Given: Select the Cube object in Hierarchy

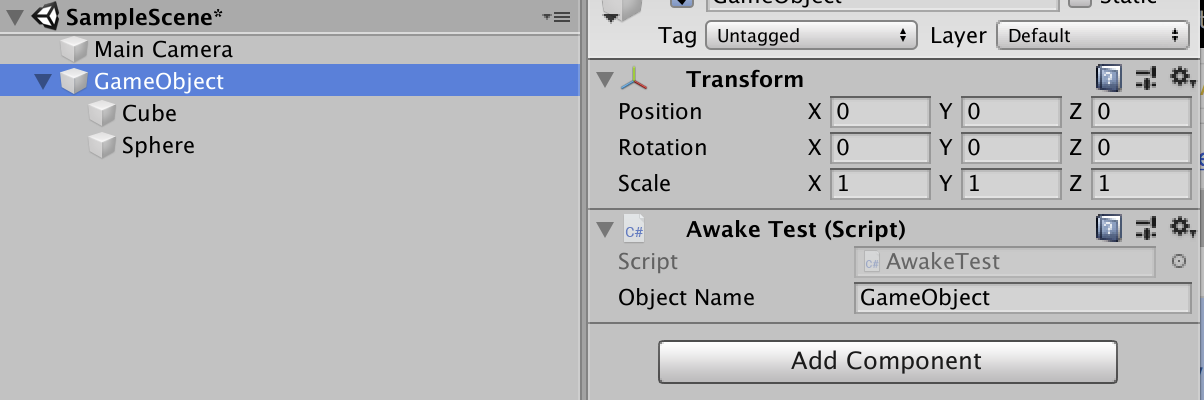Looking at the screenshot, I should [149, 114].
